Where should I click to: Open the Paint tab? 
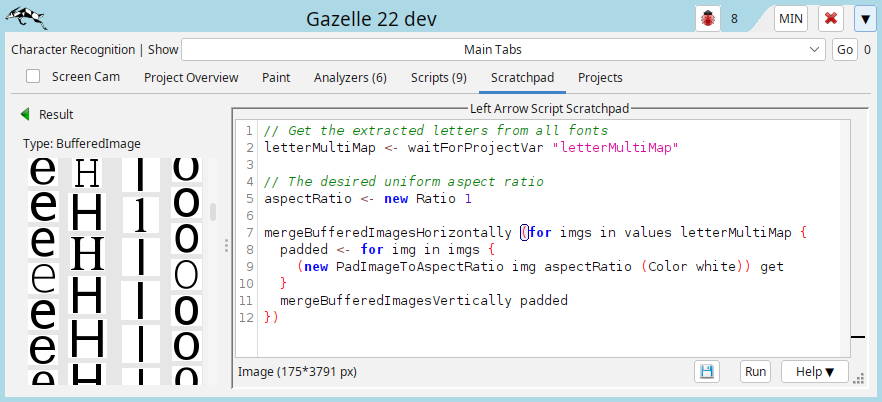click(276, 77)
